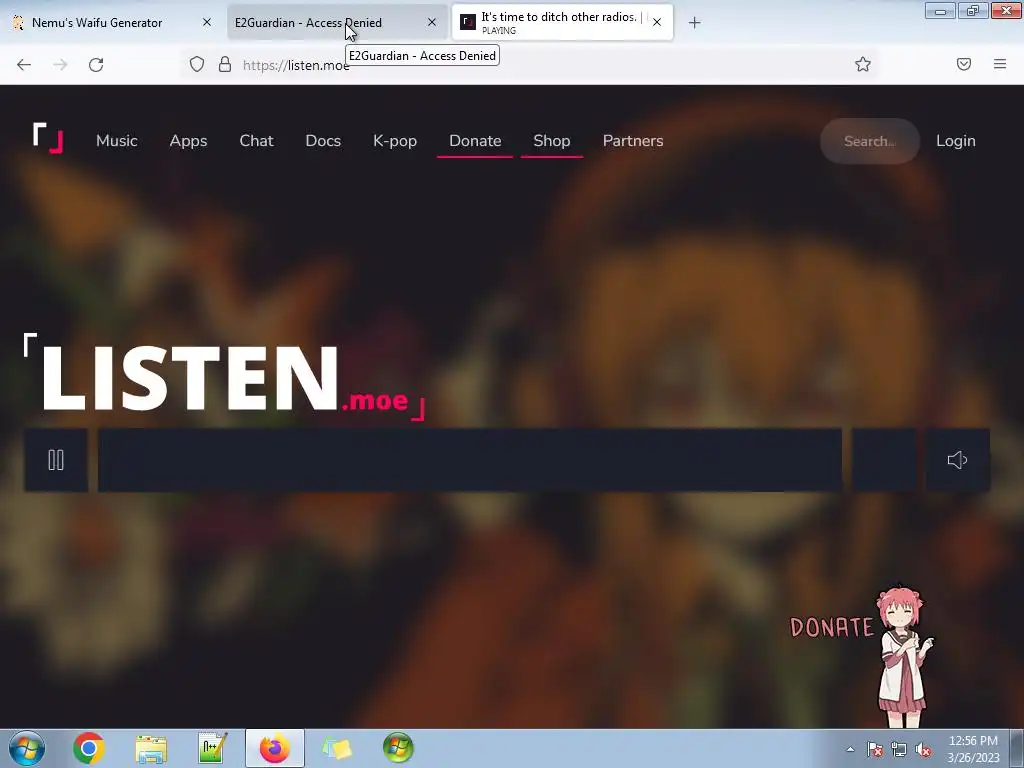The width and height of the screenshot is (1024, 768).
Task: Click the Show desktop button
Action: 1018,748
